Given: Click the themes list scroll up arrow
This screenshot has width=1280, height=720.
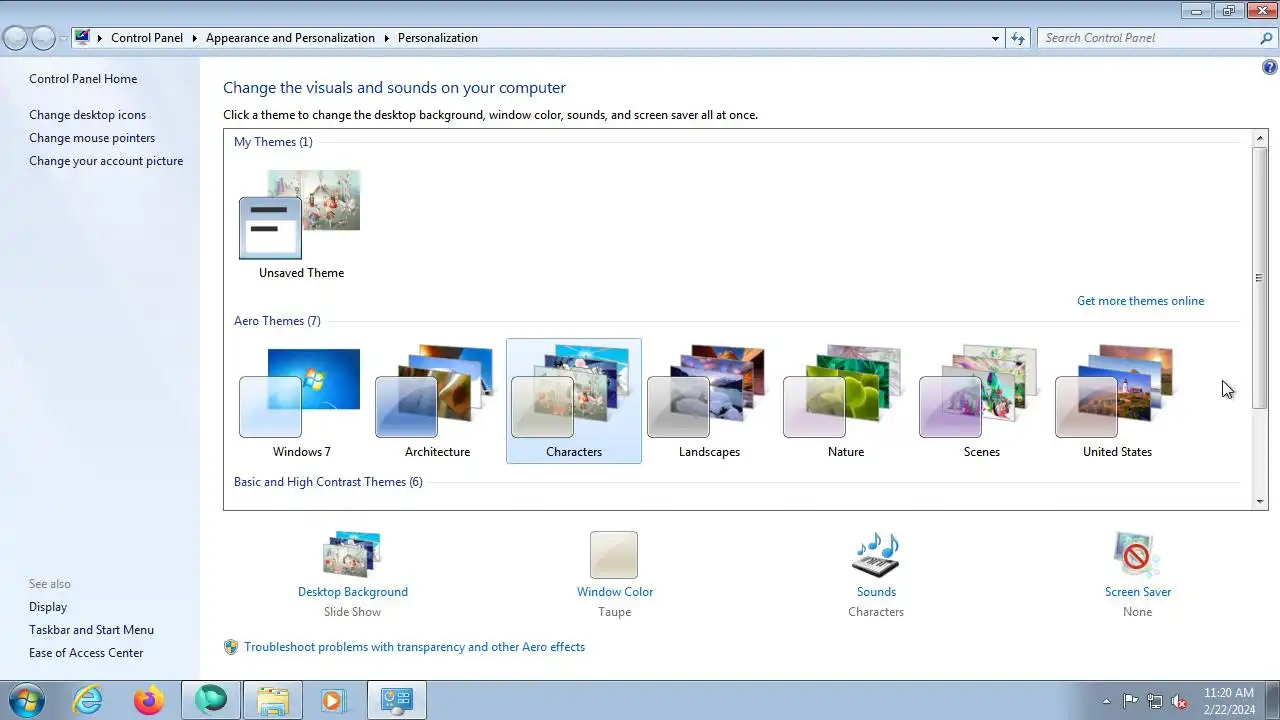Looking at the screenshot, I should [x=1260, y=137].
